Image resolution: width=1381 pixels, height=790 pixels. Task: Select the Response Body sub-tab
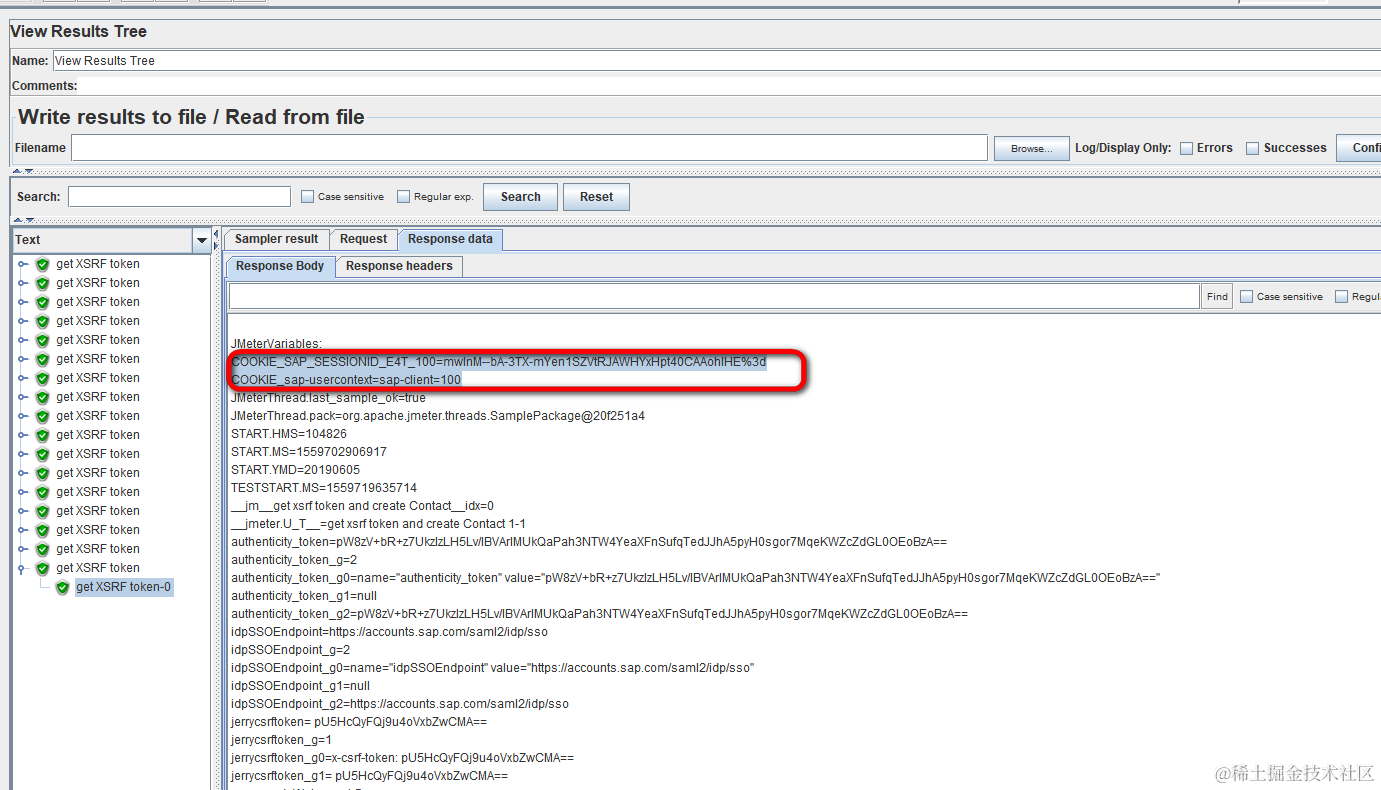(280, 266)
